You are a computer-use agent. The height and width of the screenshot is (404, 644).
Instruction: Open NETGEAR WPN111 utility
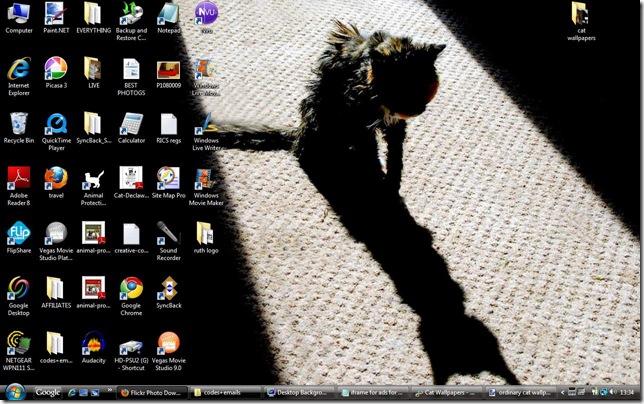[18, 351]
